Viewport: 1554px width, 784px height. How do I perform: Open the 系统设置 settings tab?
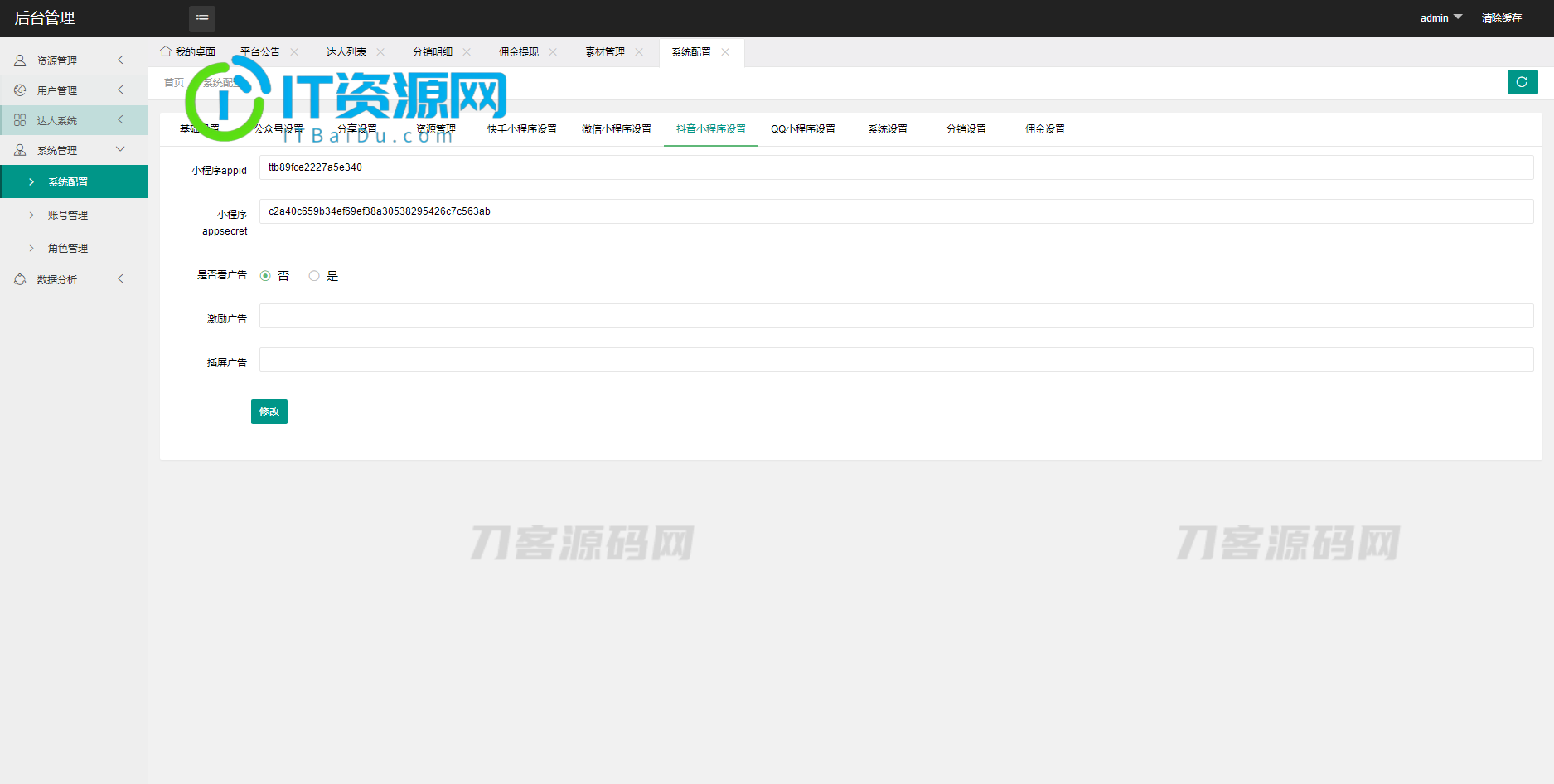coord(888,129)
